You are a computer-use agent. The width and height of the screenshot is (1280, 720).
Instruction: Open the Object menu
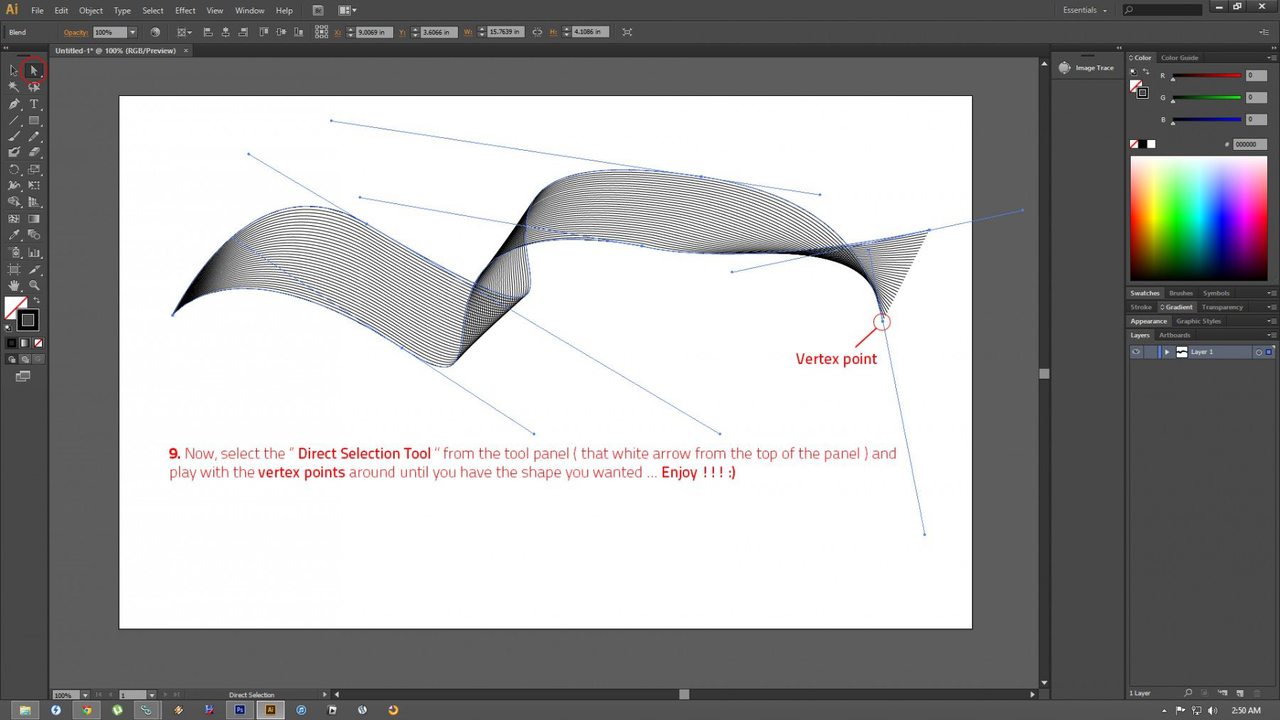click(91, 10)
